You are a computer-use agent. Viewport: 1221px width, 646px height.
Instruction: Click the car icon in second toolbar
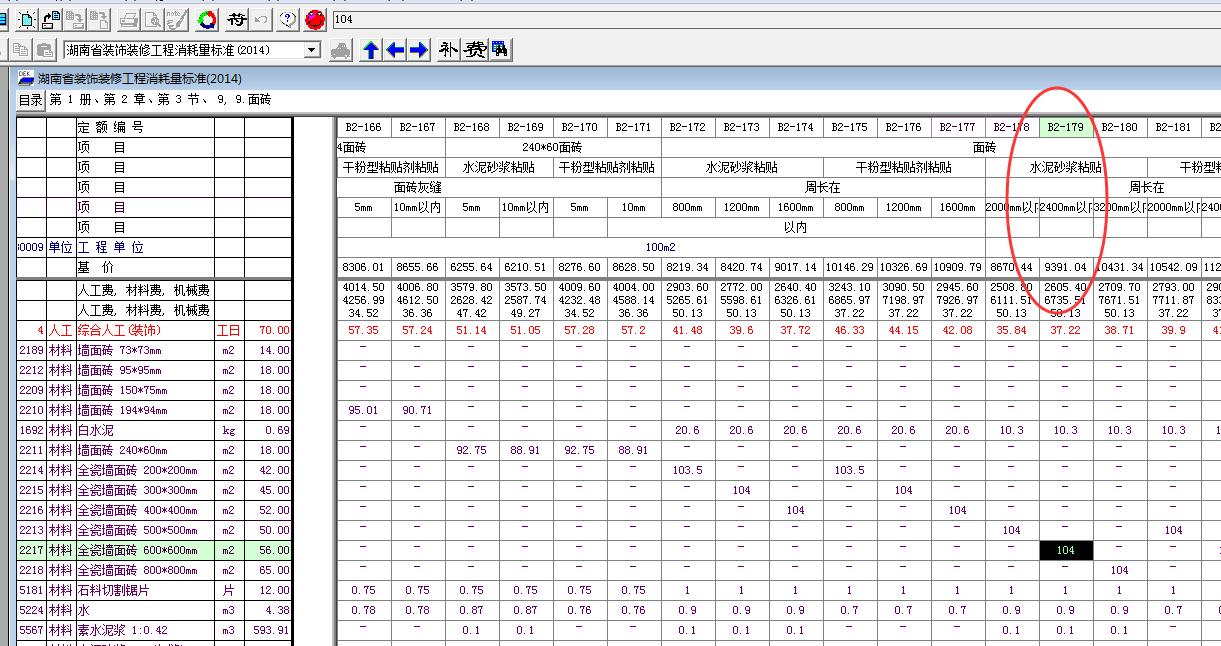click(x=341, y=50)
